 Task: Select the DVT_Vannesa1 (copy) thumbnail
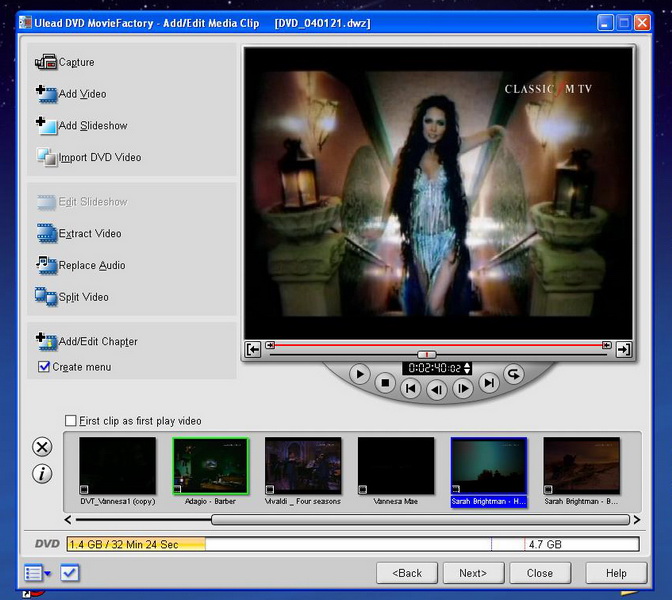click(118, 466)
